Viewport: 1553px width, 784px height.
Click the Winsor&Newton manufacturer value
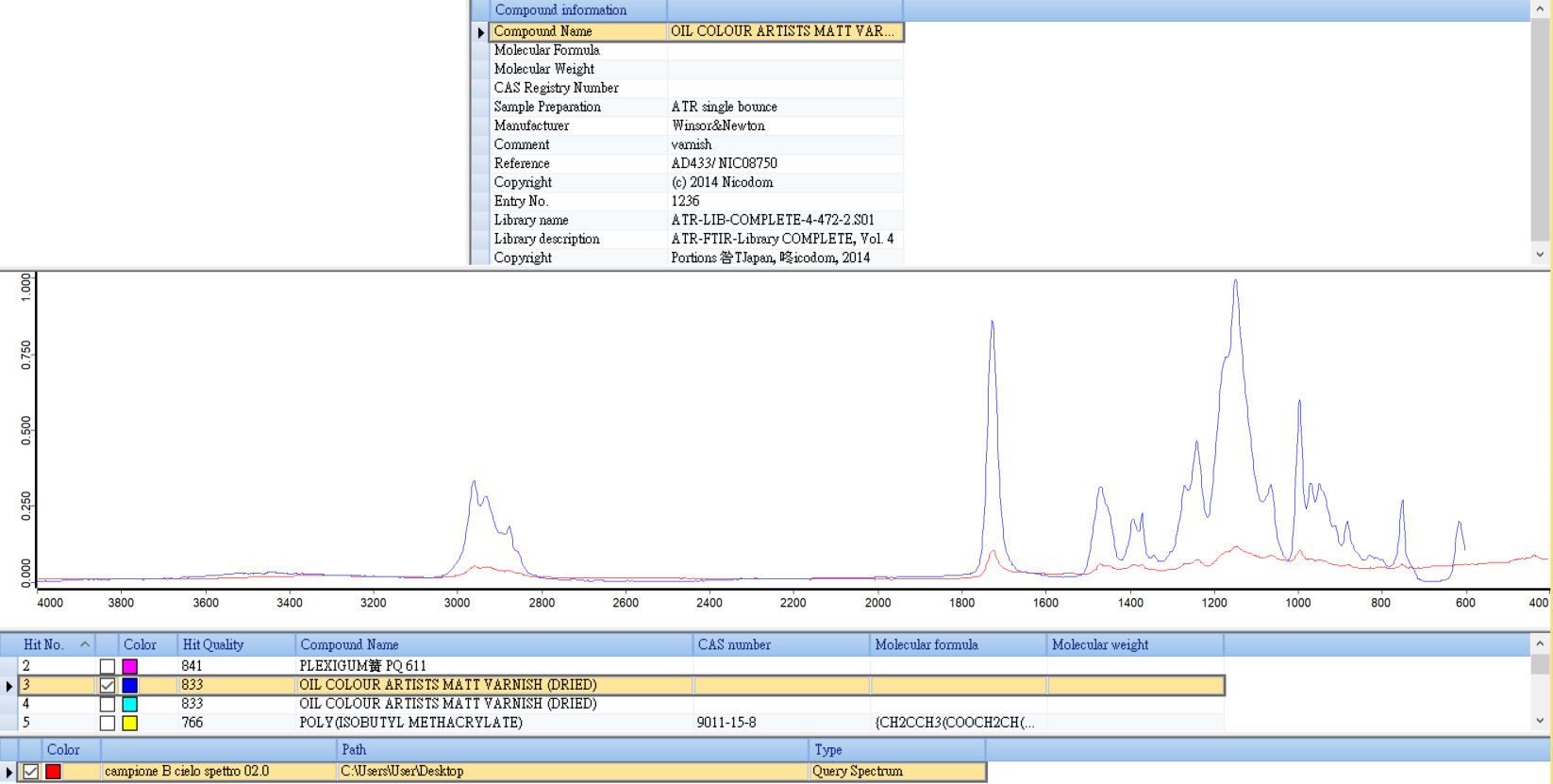click(718, 125)
